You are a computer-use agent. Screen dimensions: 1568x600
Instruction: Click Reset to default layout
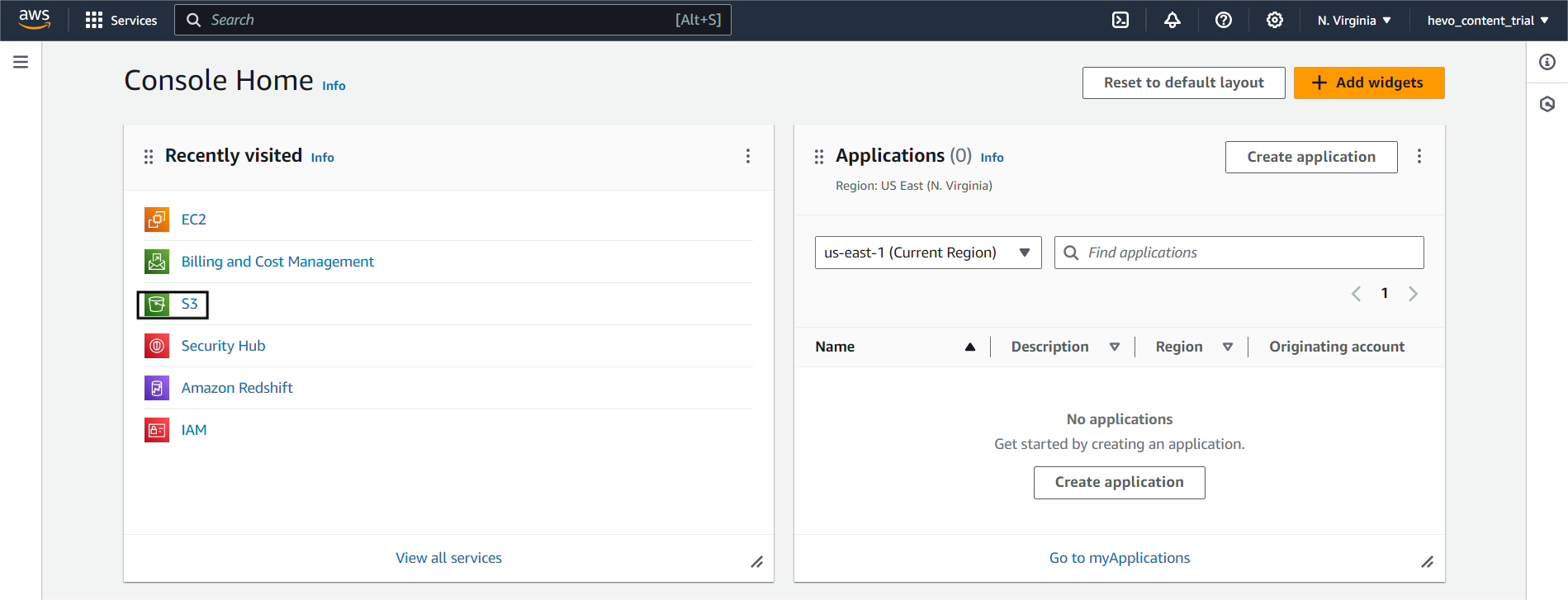point(1184,83)
